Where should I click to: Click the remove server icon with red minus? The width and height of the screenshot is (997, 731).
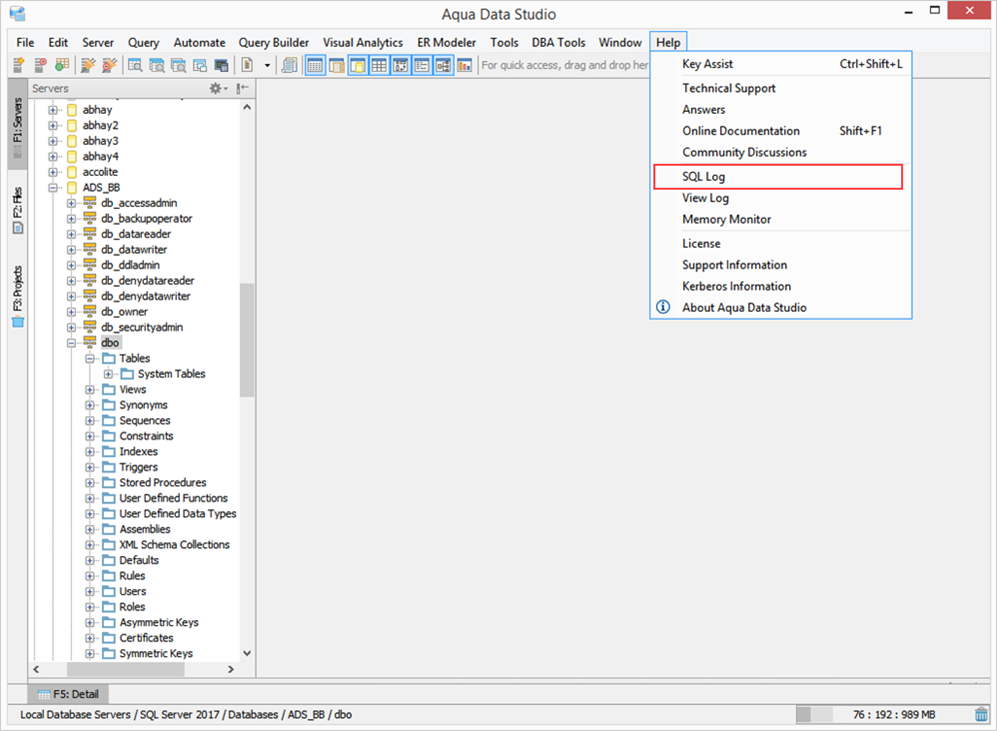pos(40,65)
